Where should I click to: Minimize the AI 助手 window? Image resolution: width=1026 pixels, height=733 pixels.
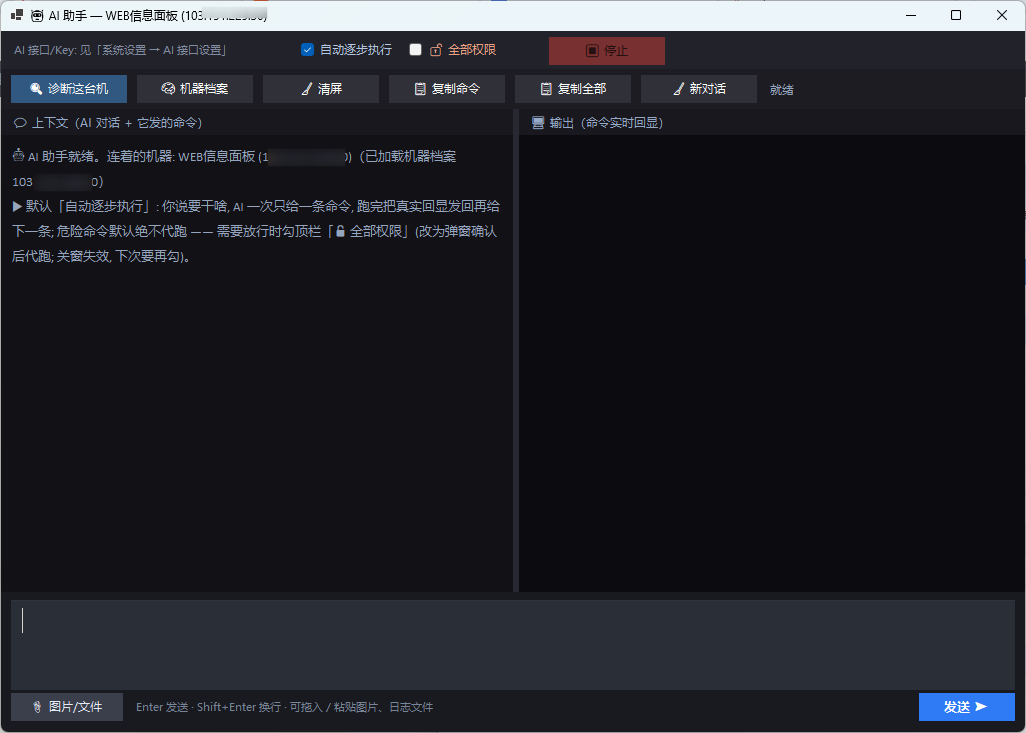pos(910,15)
